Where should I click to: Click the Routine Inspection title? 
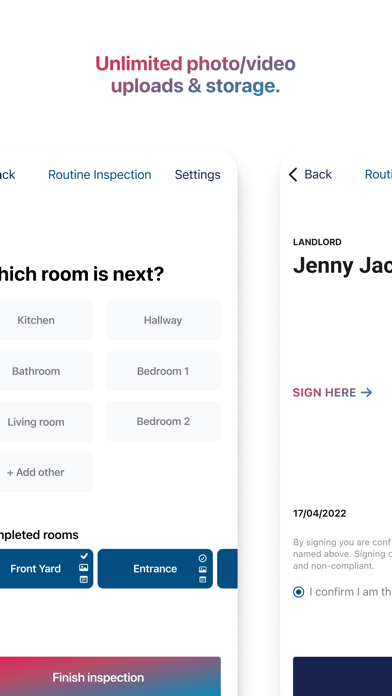(99, 175)
